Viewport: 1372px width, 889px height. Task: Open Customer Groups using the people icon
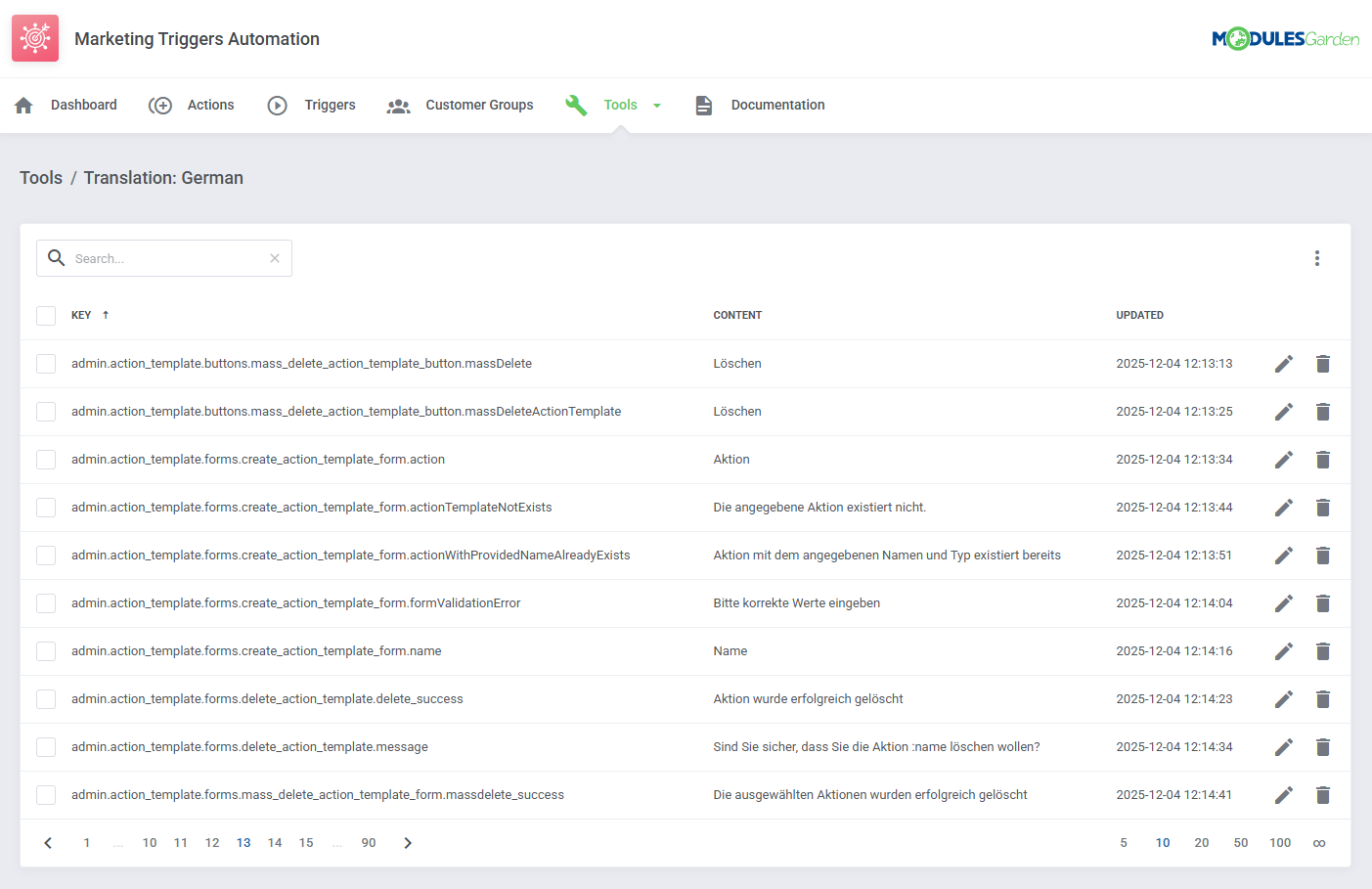pyautogui.click(x=398, y=105)
